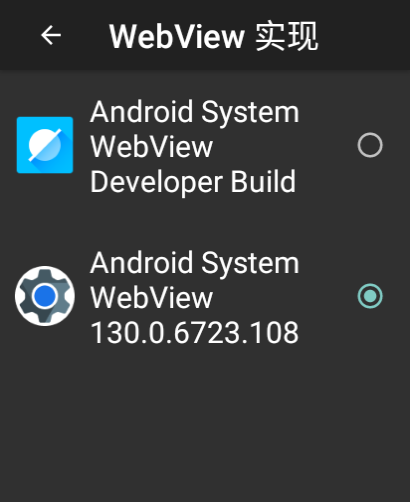The width and height of the screenshot is (410, 502).
Task: Choose Android System WebView Developer Build entry
Action: (x=205, y=146)
